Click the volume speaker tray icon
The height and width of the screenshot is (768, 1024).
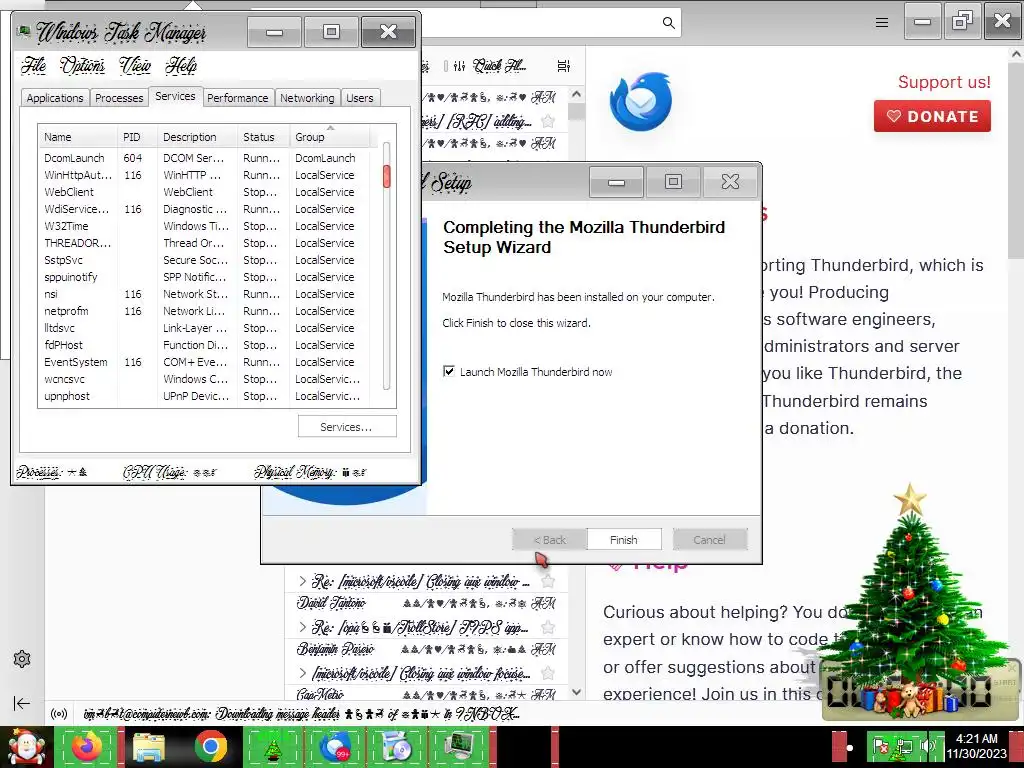pyautogui.click(x=927, y=745)
